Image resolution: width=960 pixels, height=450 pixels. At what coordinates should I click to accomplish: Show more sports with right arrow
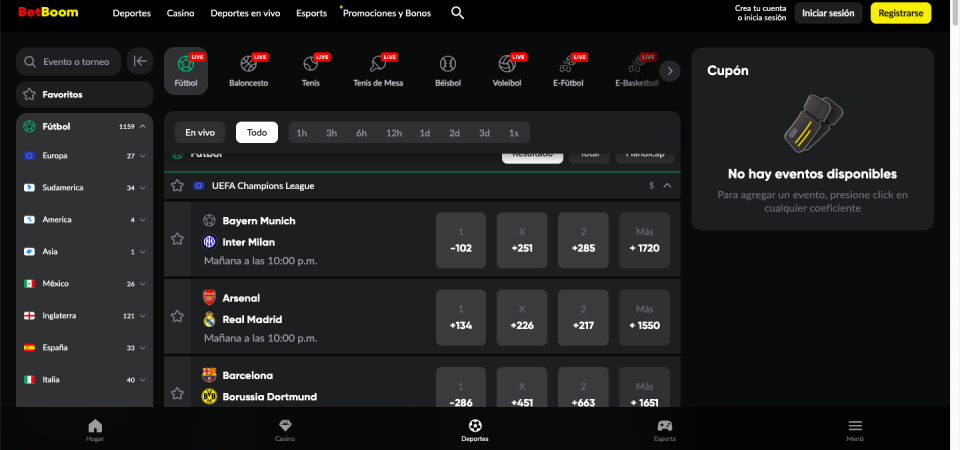(x=670, y=72)
